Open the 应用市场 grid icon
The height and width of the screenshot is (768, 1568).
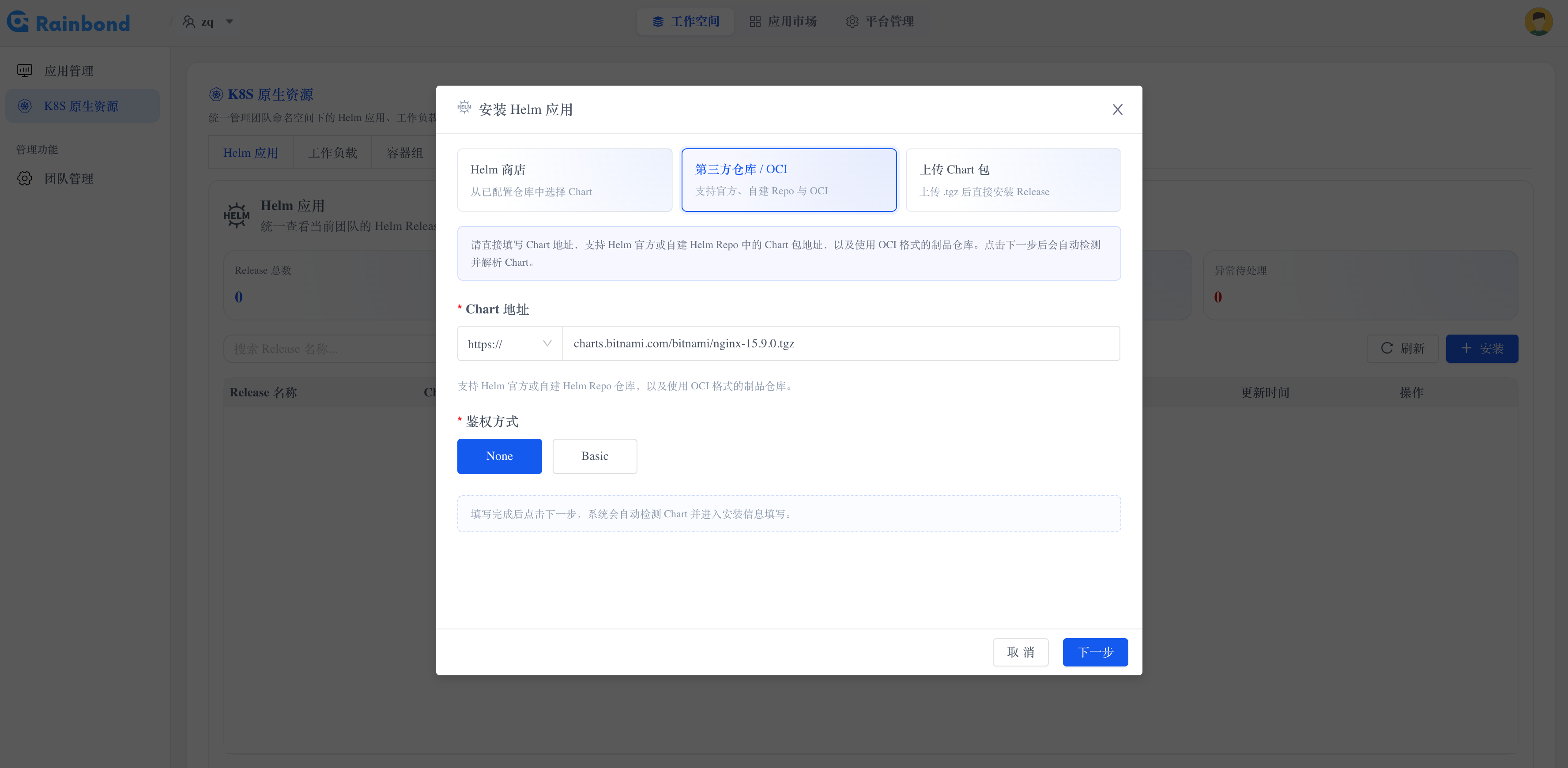(755, 22)
